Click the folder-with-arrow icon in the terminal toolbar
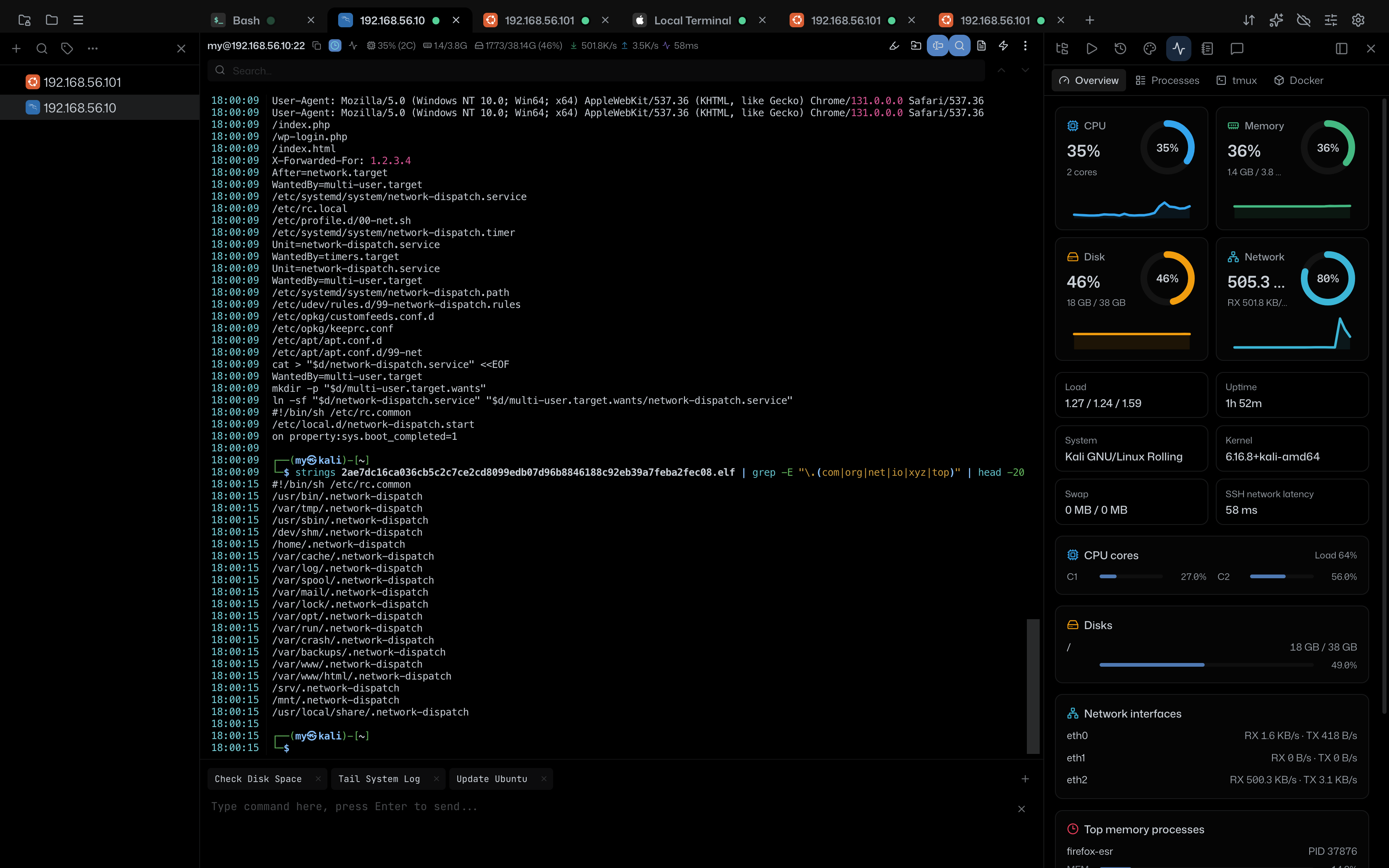This screenshot has height=868, width=1389. point(916,45)
